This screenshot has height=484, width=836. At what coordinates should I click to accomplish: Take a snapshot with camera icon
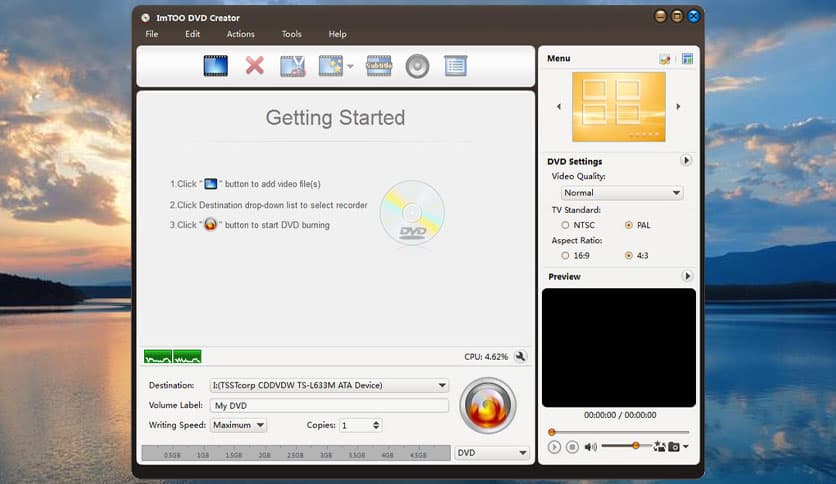click(674, 447)
